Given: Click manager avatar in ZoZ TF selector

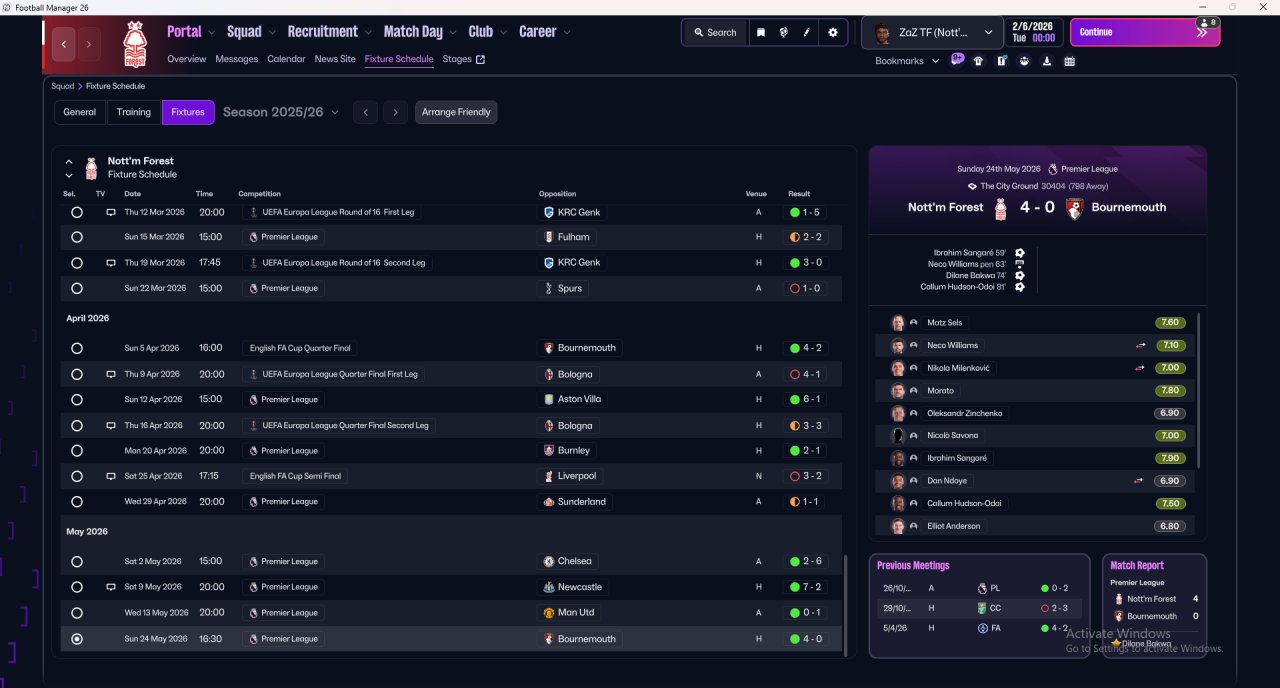Looking at the screenshot, I should point(882,33).
